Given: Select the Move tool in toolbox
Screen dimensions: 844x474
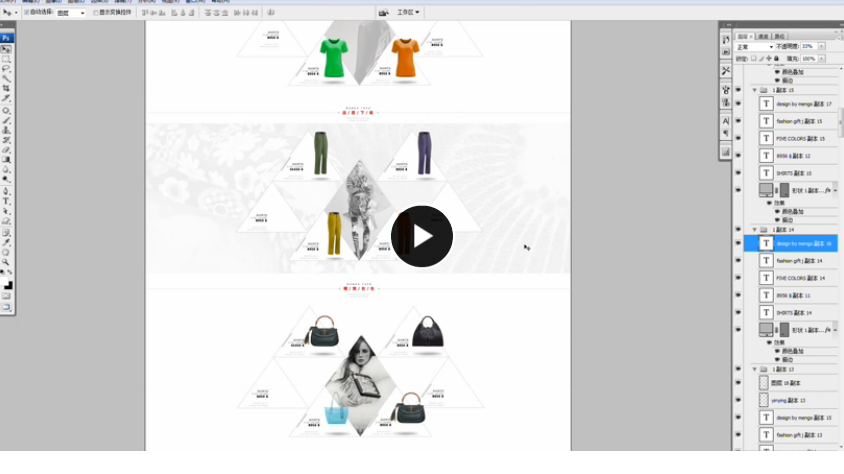Looking at the screenshot, I should [6, 49].
